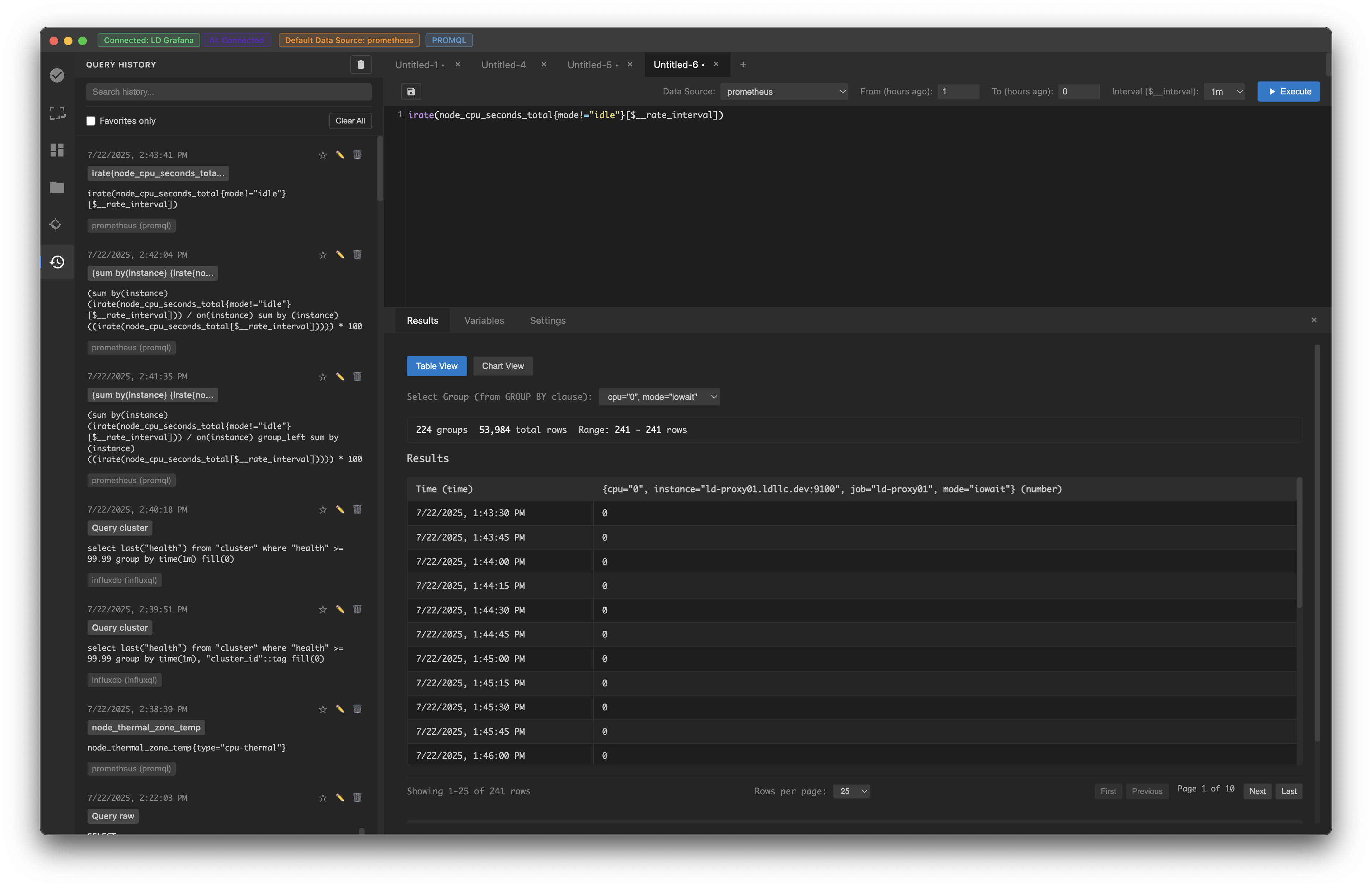1372x888 pixels.
Task: Open the checkmark icon in left sidebar
Action: point(57,75)
